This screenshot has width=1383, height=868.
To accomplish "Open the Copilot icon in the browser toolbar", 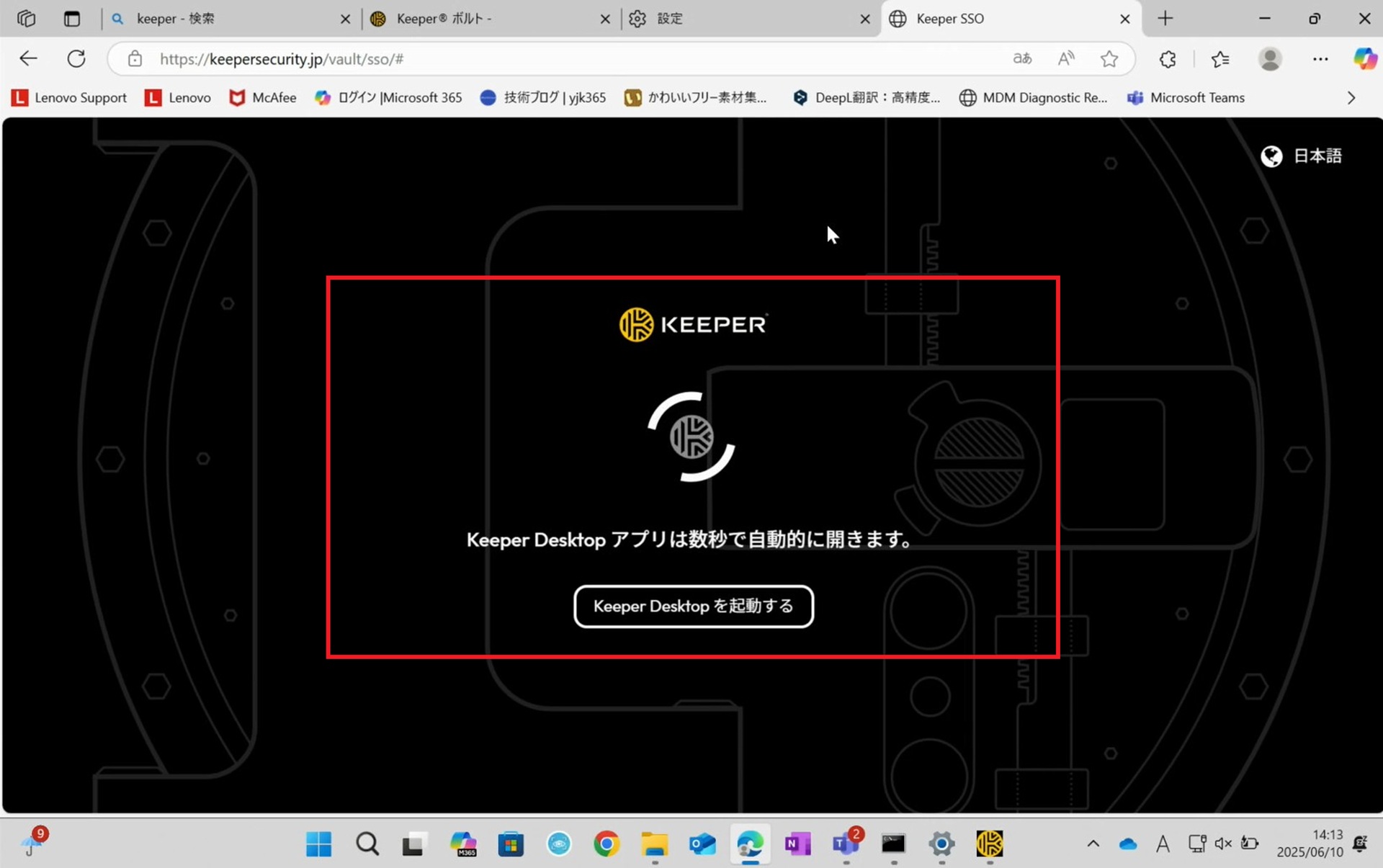I will pos(1364,59).
